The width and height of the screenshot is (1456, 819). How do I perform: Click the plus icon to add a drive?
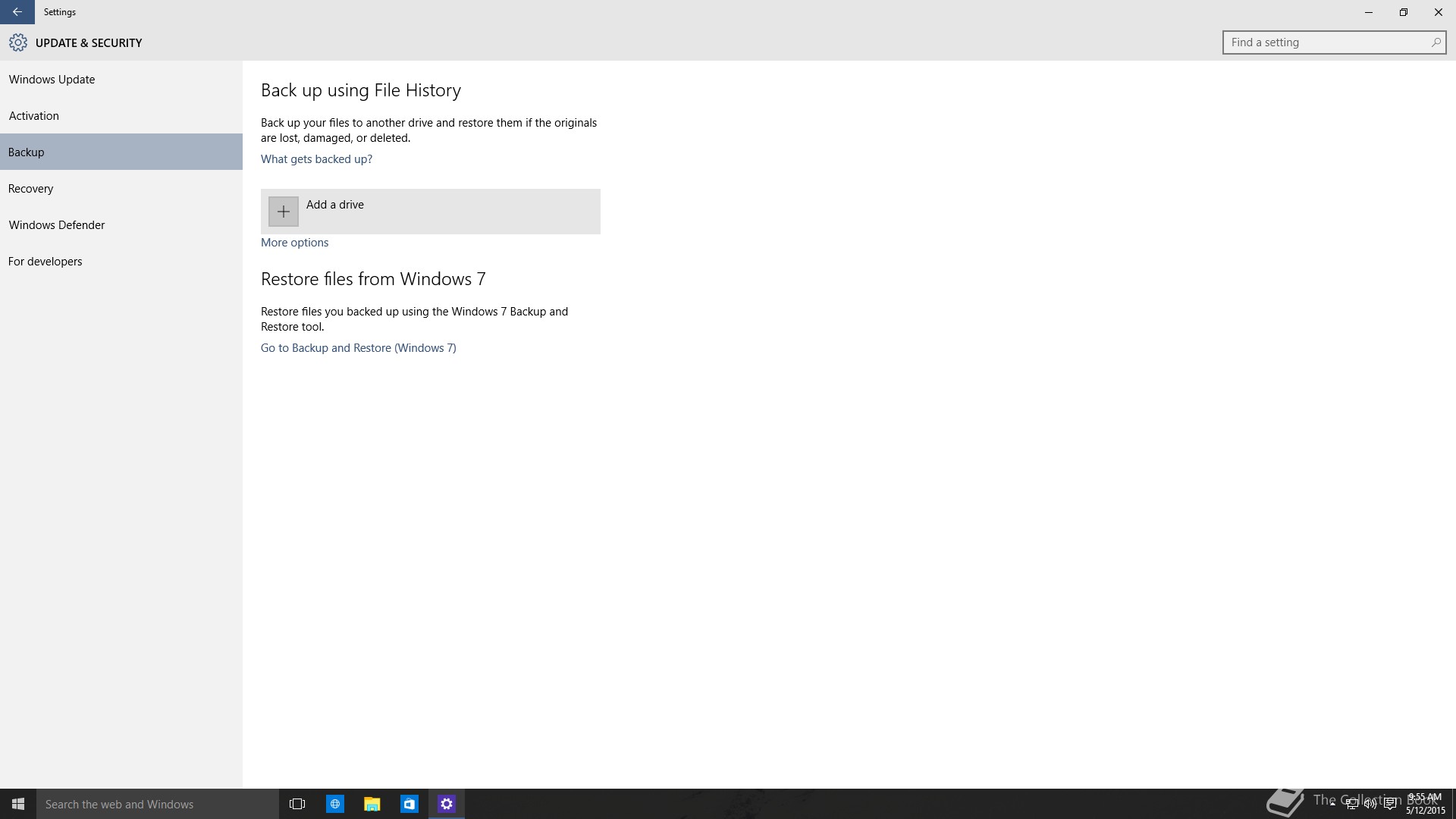[283, 212]
